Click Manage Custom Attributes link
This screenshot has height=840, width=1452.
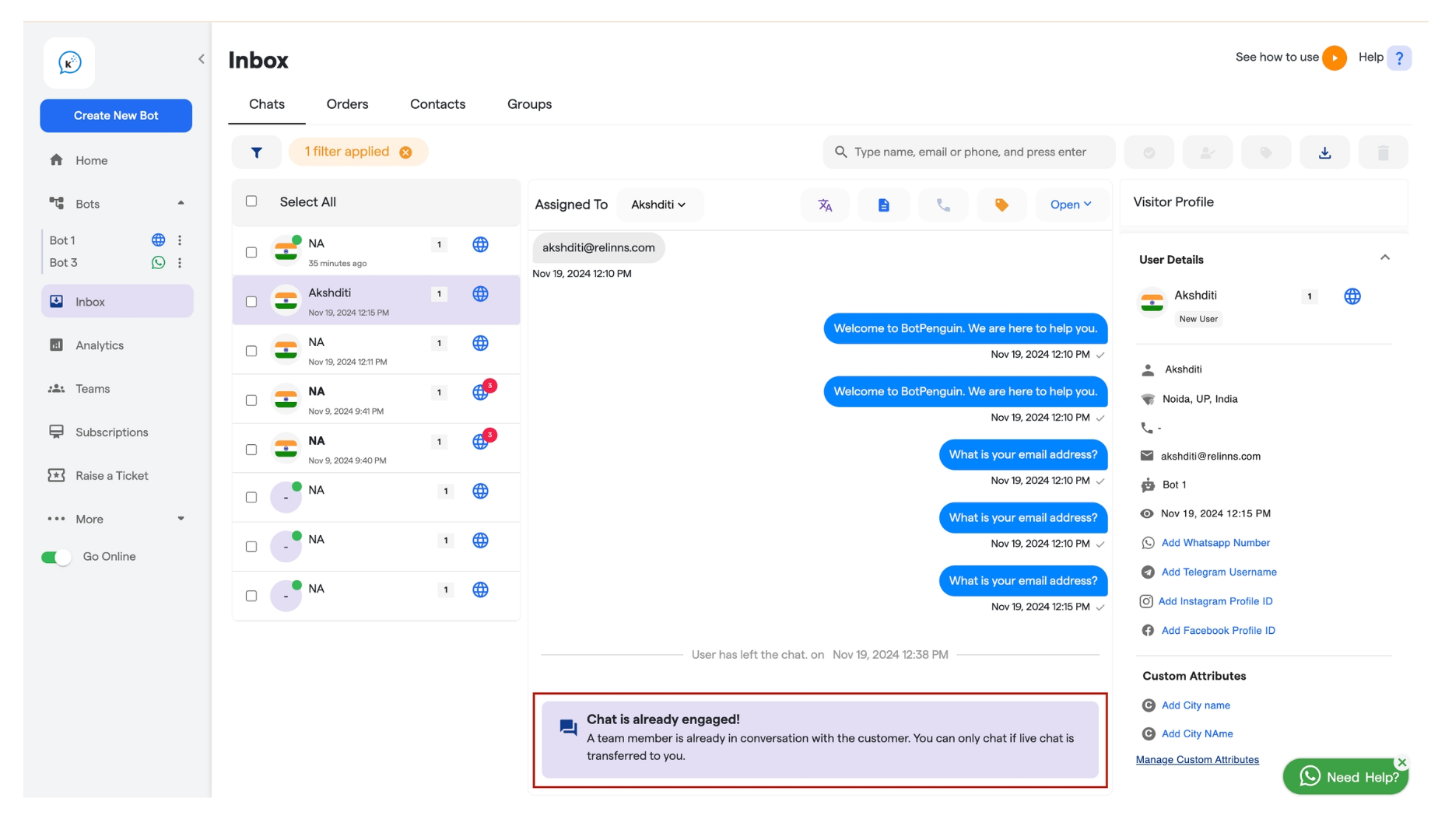click(1198, 760)
